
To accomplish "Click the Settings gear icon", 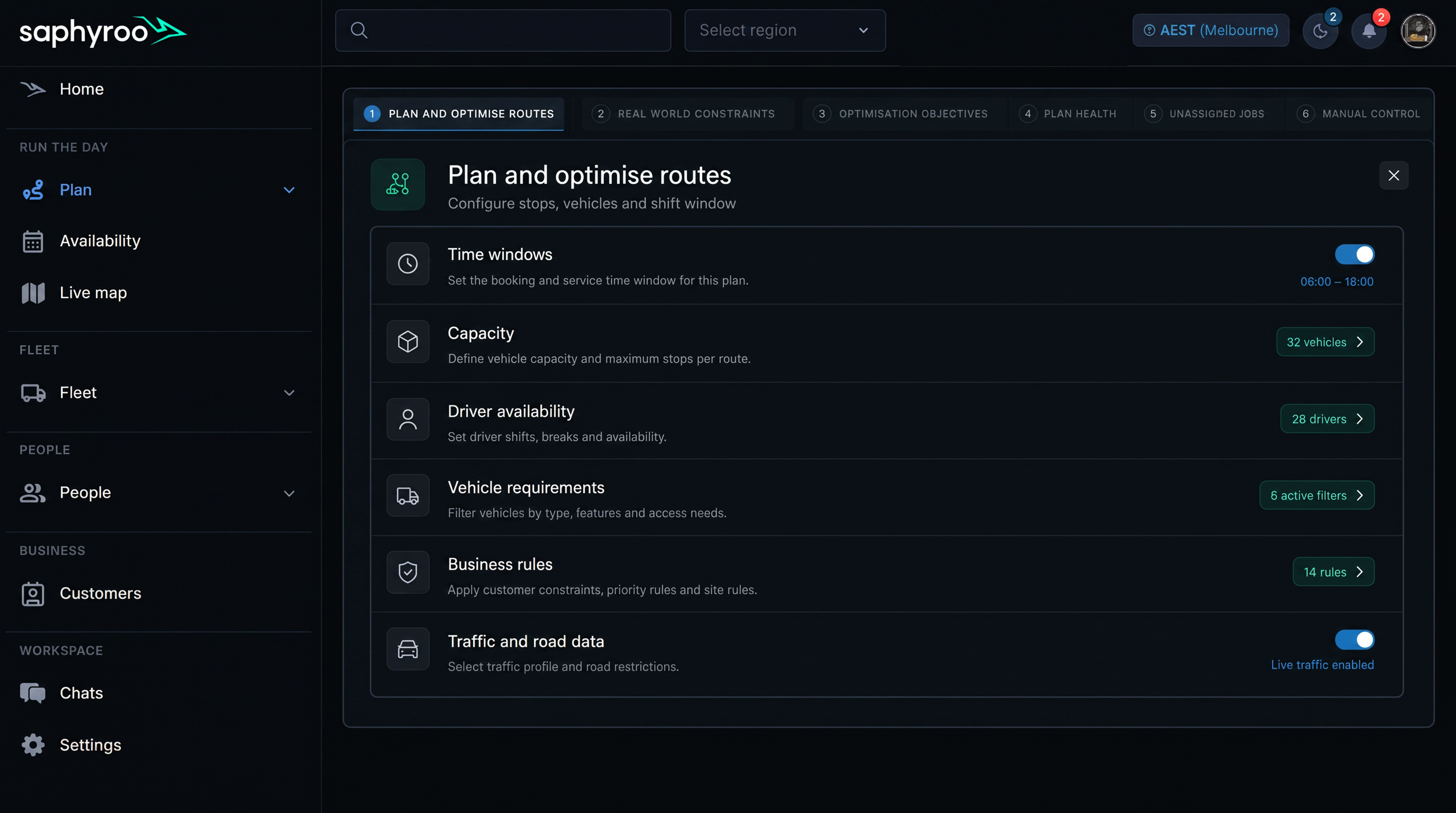I will point(33,745).
